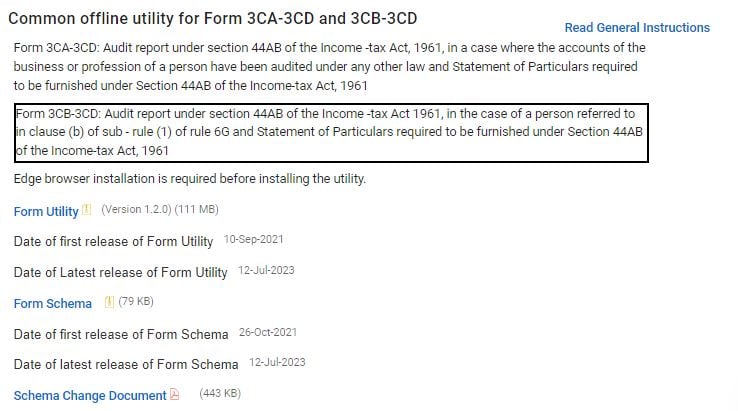Download the Form Utility link
This screenshot has width=738, height=411.
click(x=46, y=212)
